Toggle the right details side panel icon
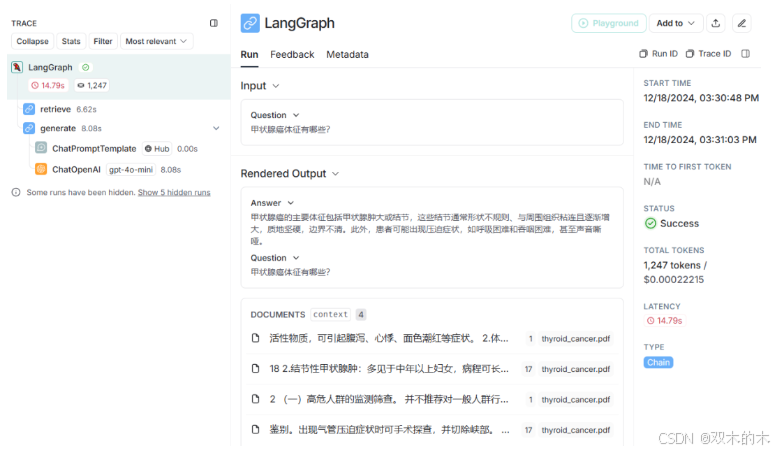Image resolution: width=777 pixels, height=452 pixels. [745, 54]
